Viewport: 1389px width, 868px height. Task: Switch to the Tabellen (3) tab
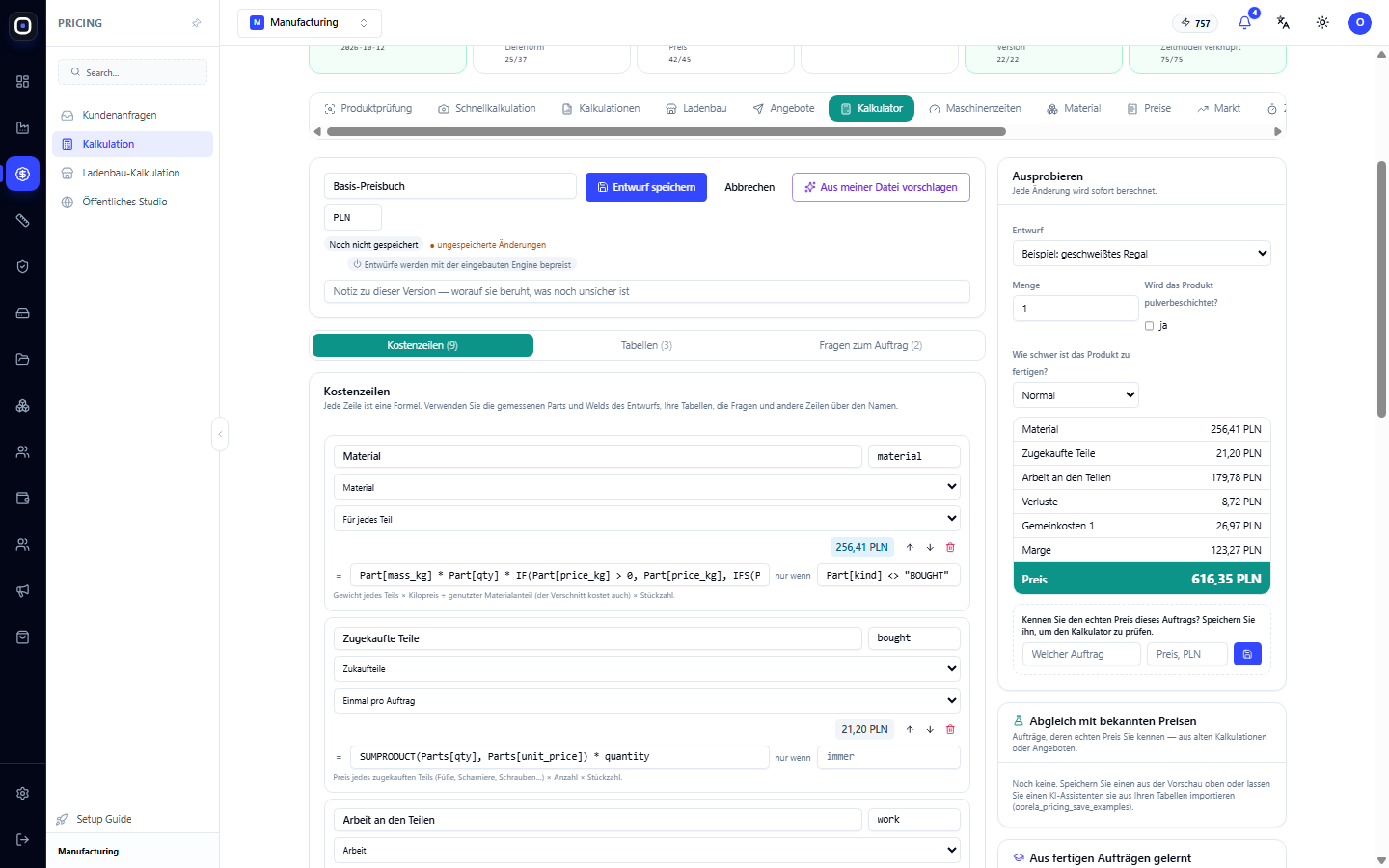[x=646, y=345]
